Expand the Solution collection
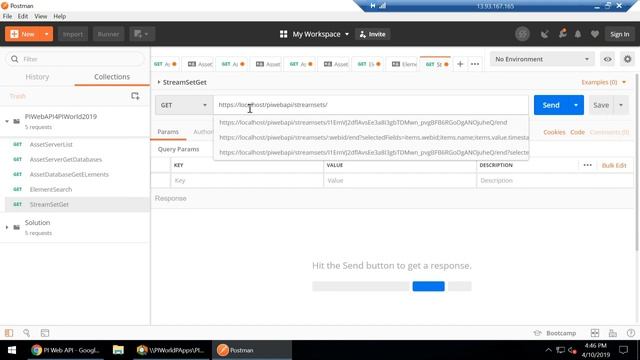The width and height of the screenshot is (640, 360). click(x=7, y=227)
